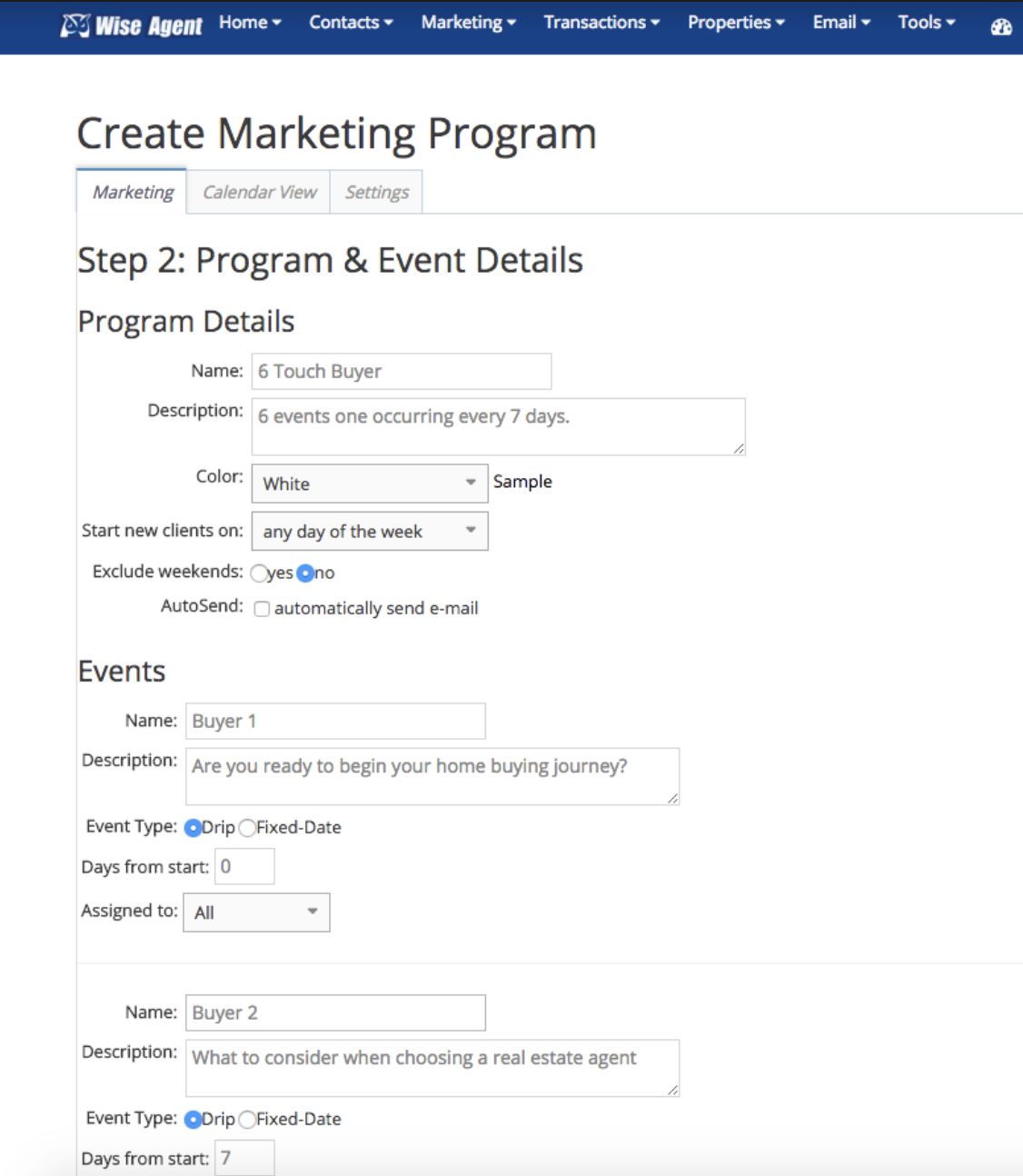Choose Fixed-Date for Buyer 1 event
This screenshot has height=1176, width=1023.
(247, 828)
